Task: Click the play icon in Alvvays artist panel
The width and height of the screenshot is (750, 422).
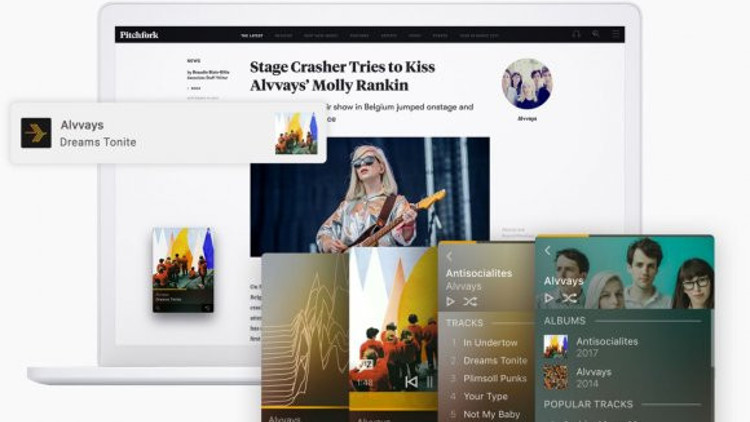Action: [x=548, y=298]
